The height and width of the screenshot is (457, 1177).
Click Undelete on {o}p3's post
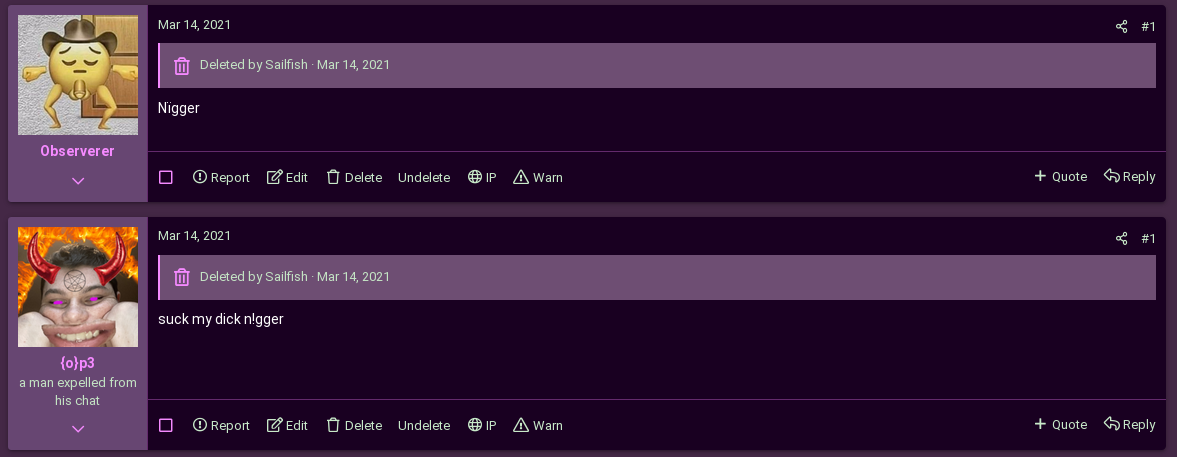[424, 425]
